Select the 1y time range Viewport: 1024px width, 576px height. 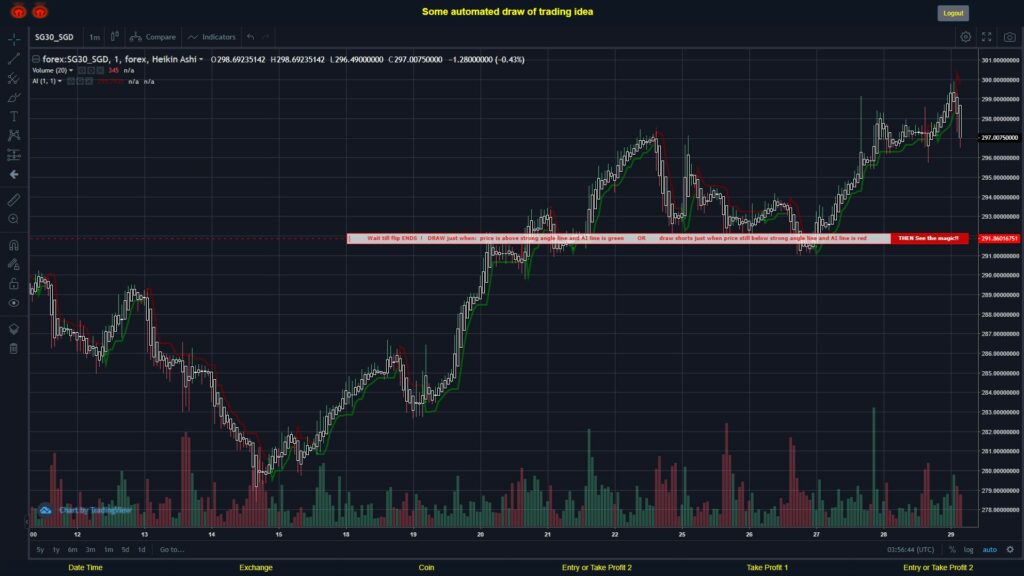point(56,550)
